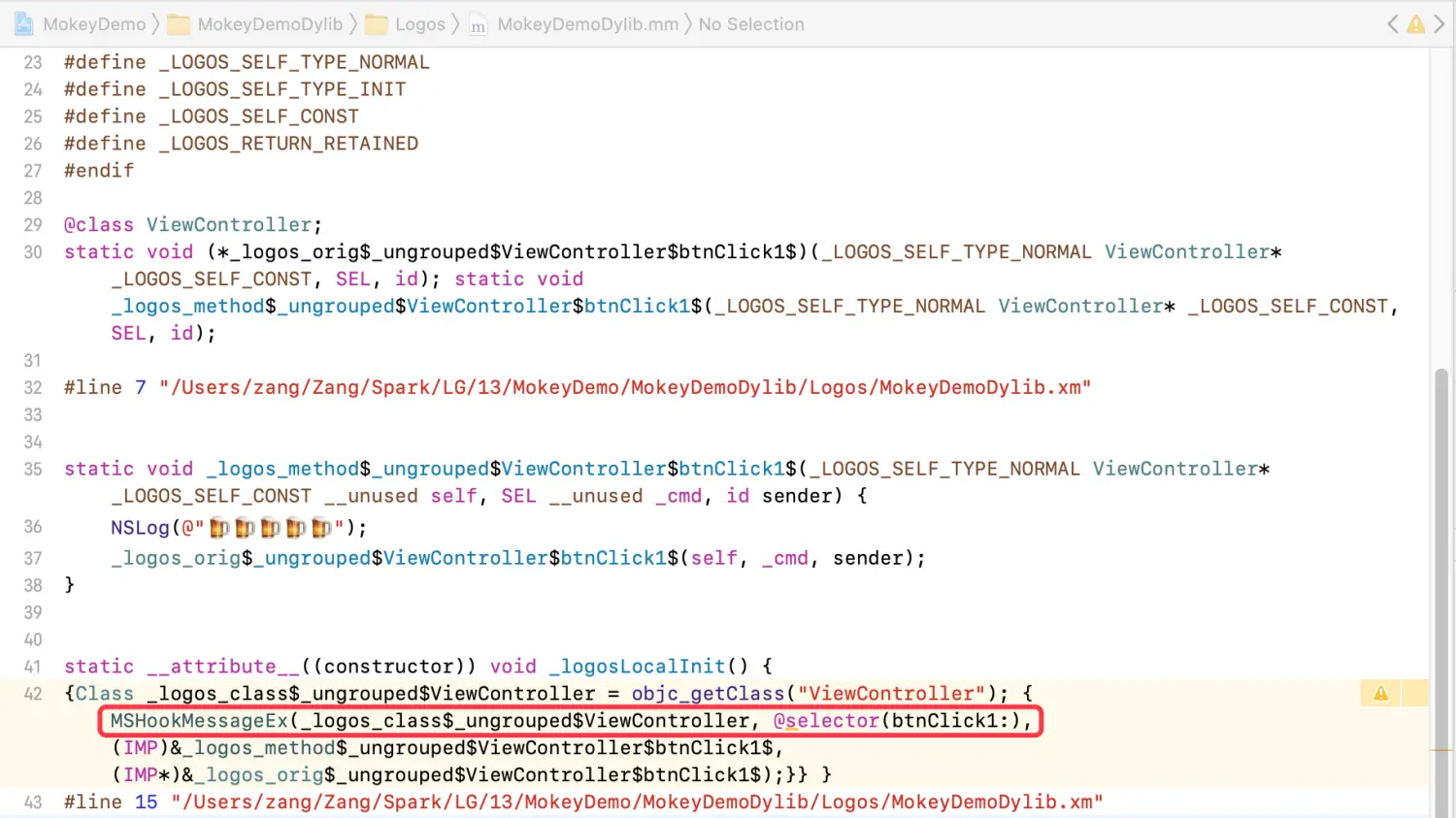Image resolution: width=1456 pixels, height=818 pixels.
Task: Click the MokeyDemoDylib folder icon
Action: pos(179,24)
